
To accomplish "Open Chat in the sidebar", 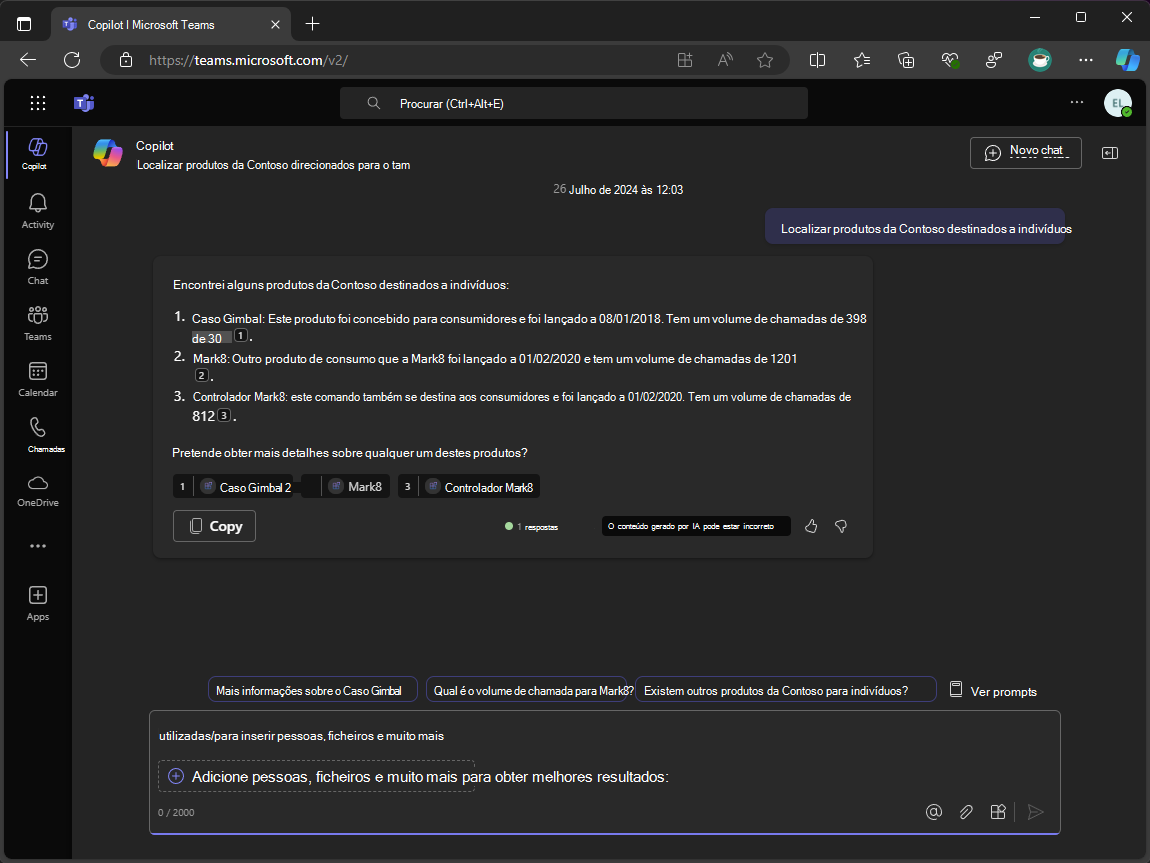I will (37, 267).
